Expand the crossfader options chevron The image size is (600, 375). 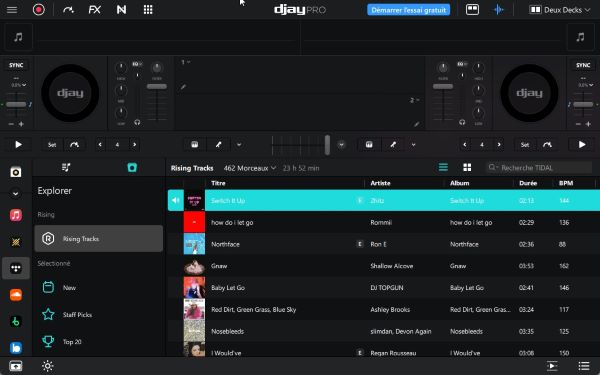341,145
